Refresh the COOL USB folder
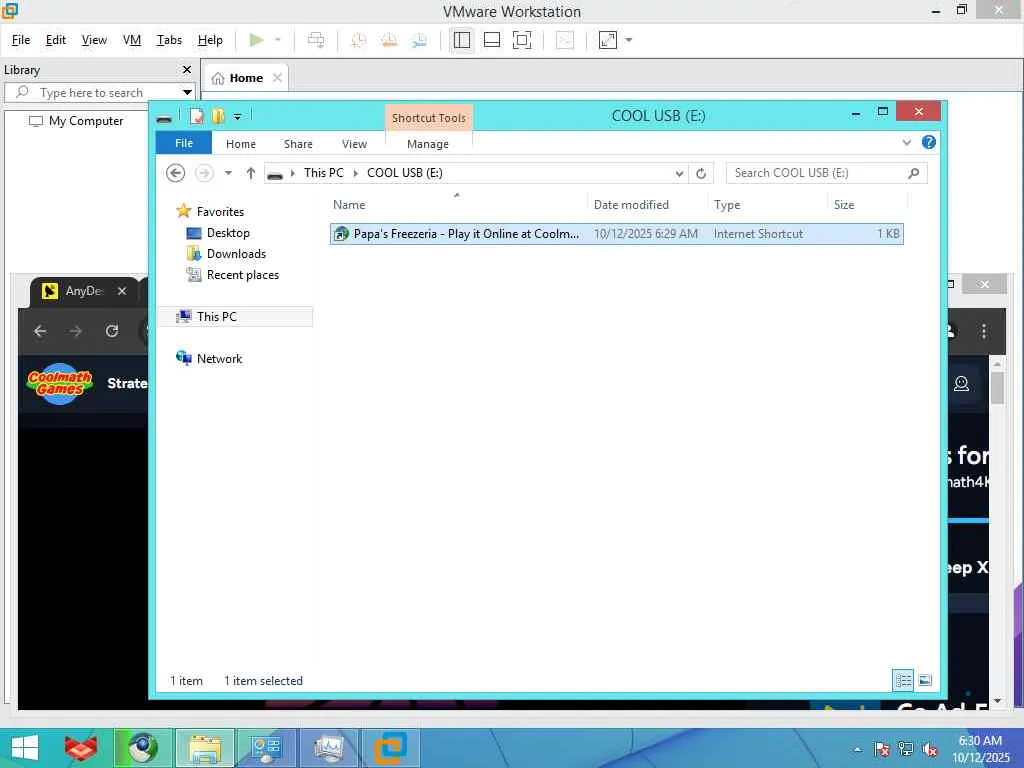Image resolution: width=1024 pixels, height=768 pixels. (701, 173)
